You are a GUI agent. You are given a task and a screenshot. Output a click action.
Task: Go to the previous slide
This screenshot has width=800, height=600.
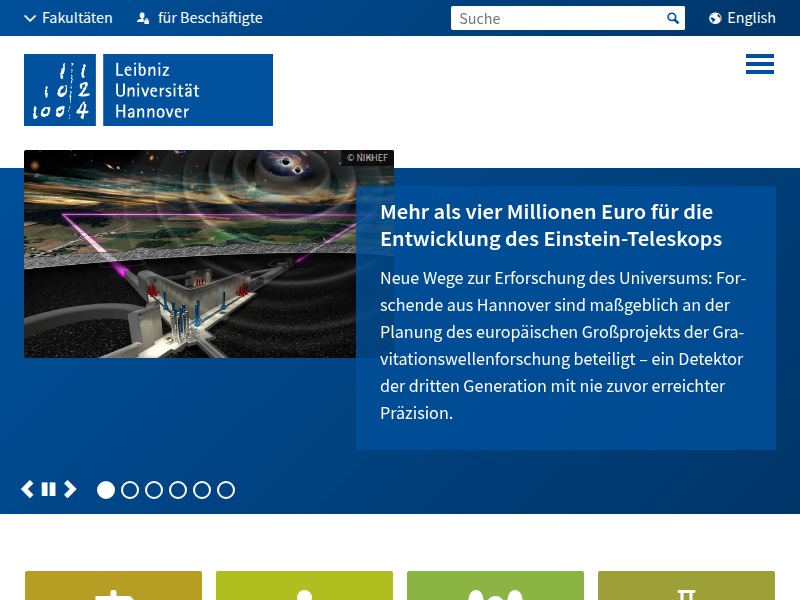point(28,489)
